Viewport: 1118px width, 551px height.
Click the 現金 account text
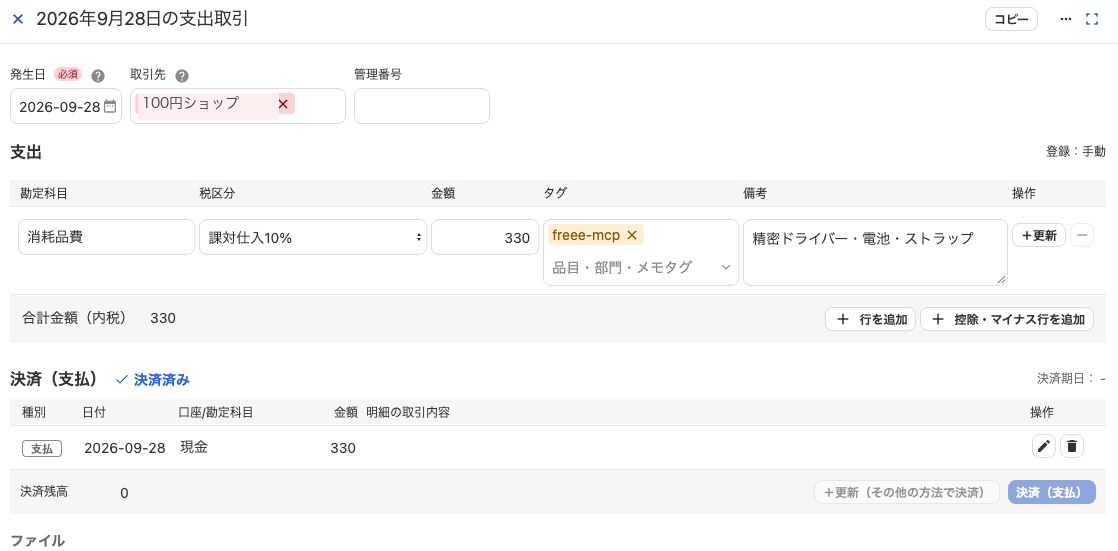point(194,448)
